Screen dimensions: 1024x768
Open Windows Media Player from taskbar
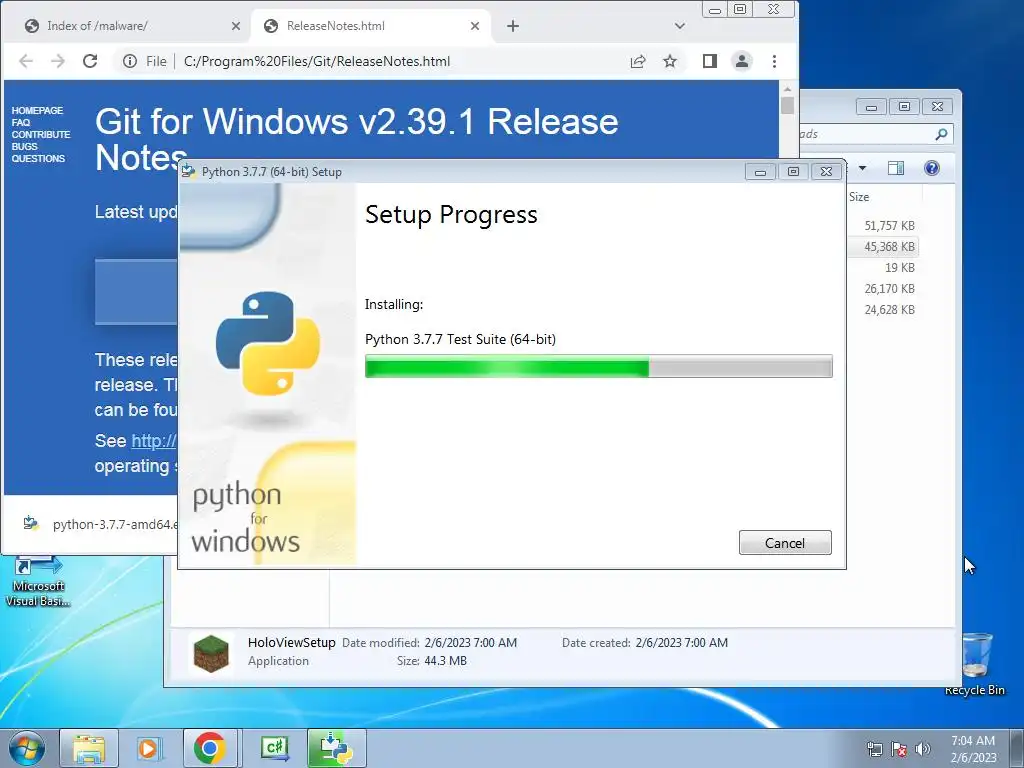(x=149, y=748)
